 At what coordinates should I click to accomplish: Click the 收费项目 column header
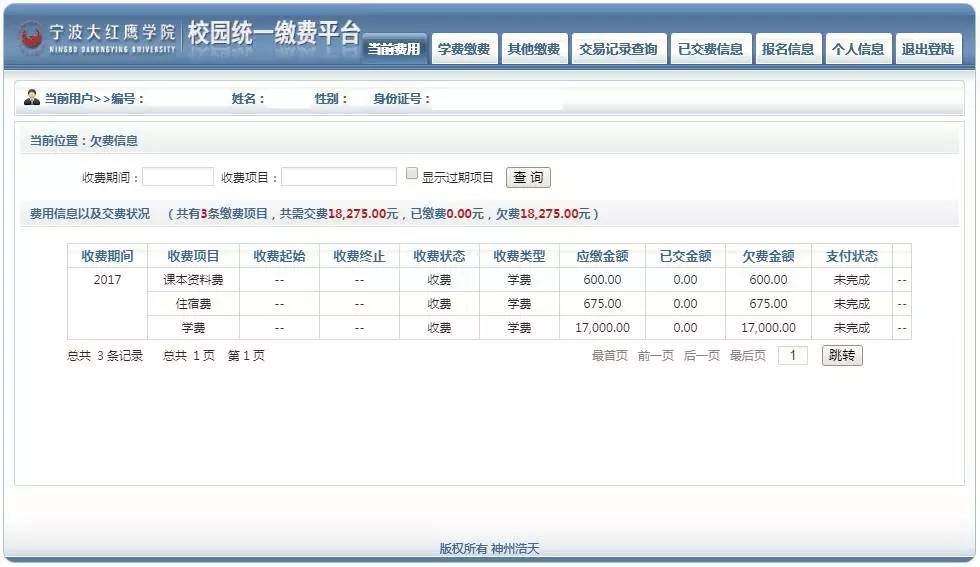[x=193, y=256]
